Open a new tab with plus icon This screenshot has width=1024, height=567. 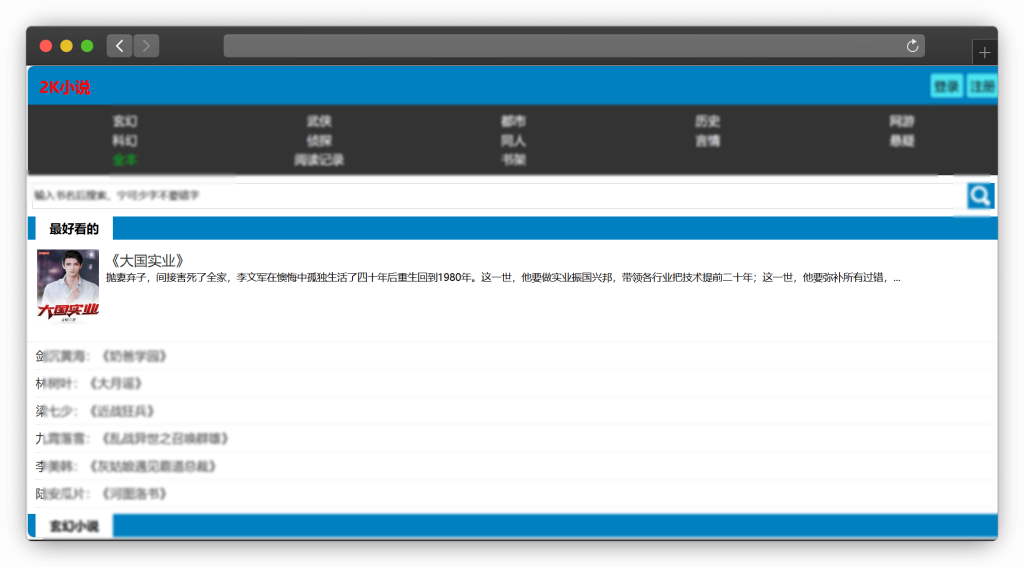[985, 53]
